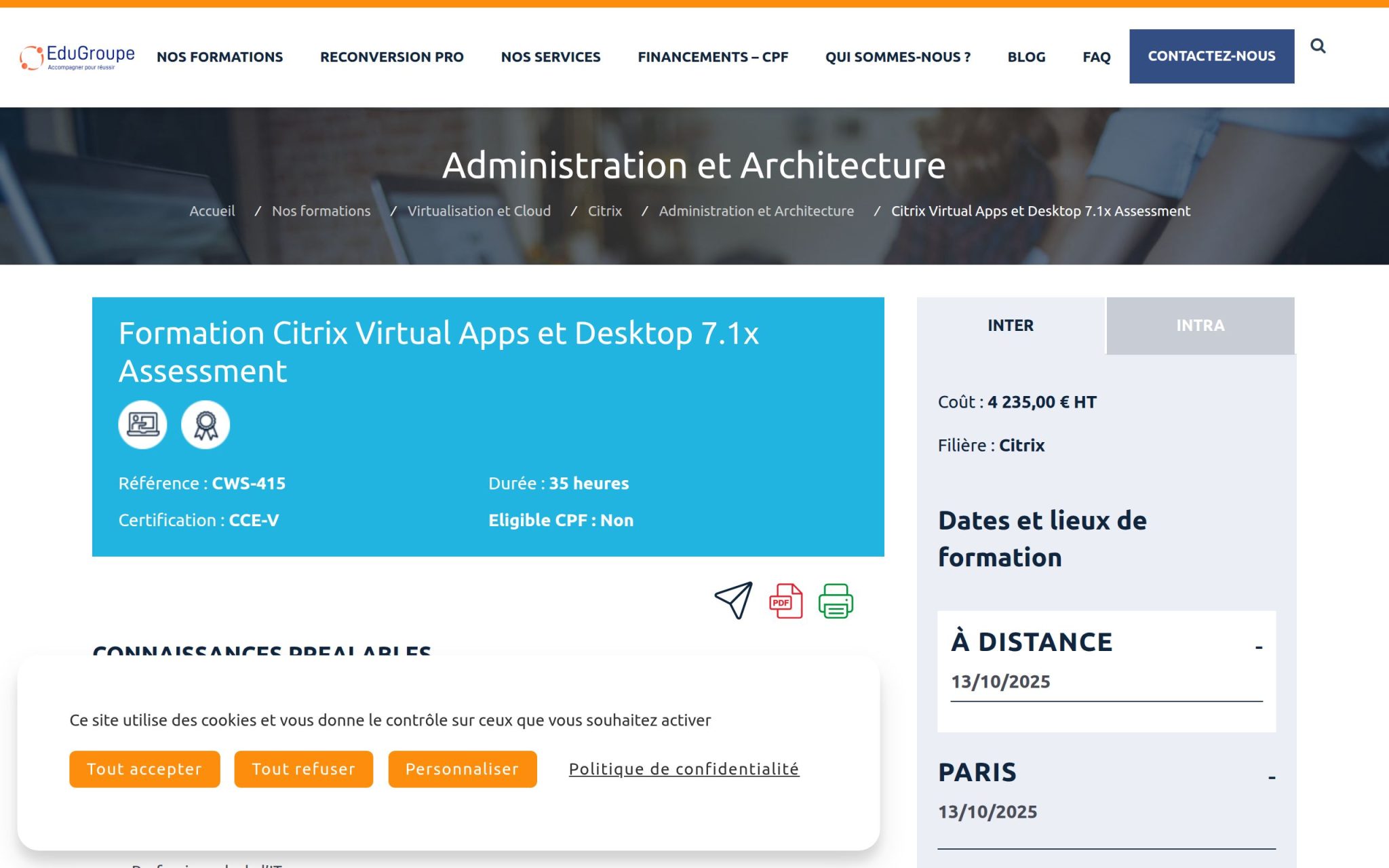
Task: Click the Eligible CPF : Non text
Action: point(561,520)
